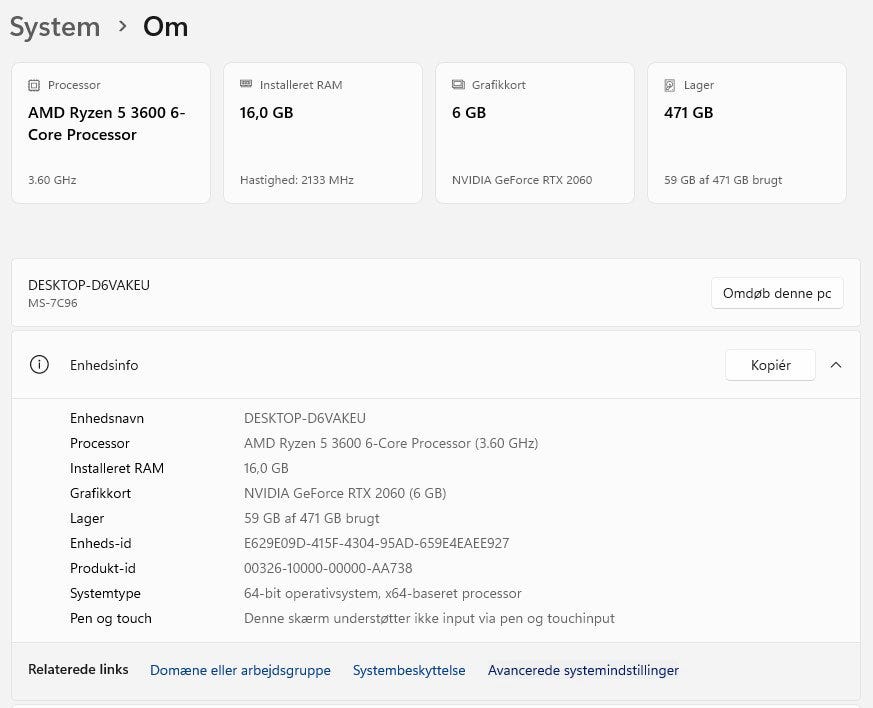Click the breadcrumb chevron separator
The height and width of the screenshot is (708, 873).
pos(122,26)
